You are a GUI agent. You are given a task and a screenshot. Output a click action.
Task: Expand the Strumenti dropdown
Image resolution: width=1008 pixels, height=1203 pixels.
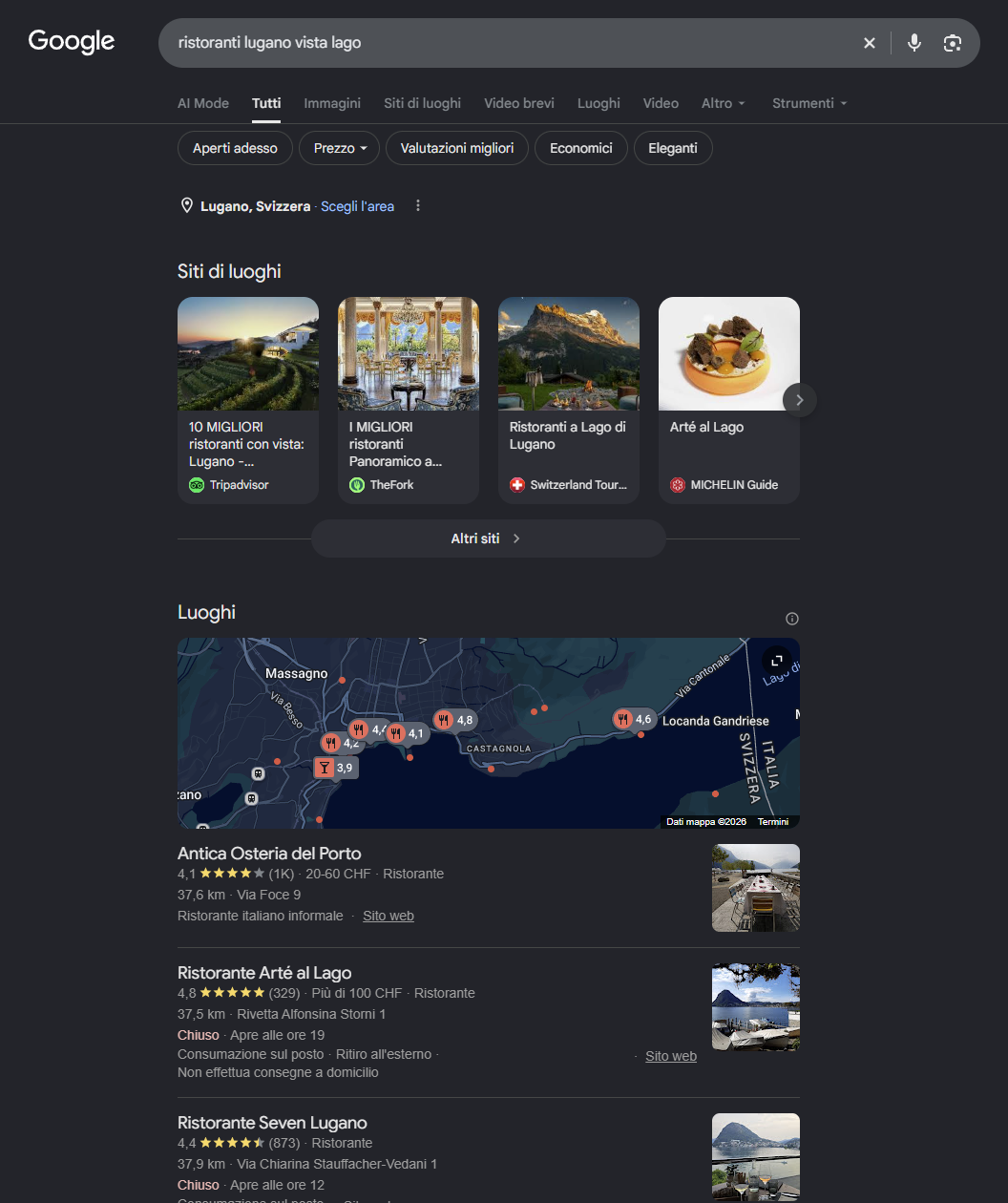click(x=809, y=103)
